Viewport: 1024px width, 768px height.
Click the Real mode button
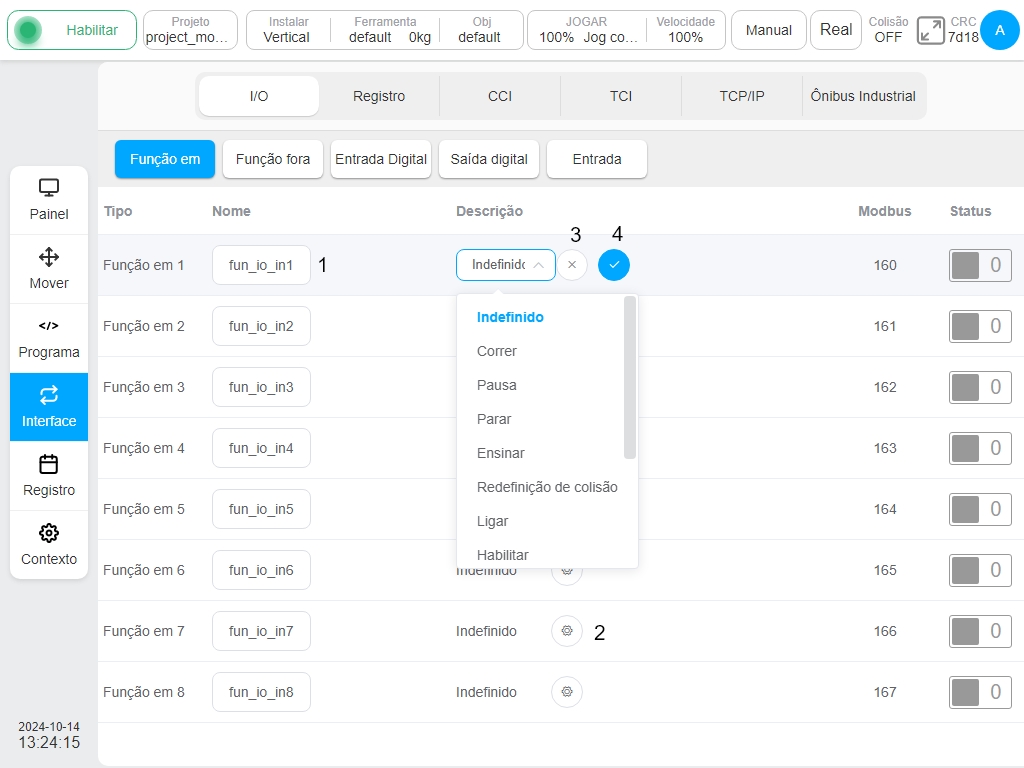(836, 30)
